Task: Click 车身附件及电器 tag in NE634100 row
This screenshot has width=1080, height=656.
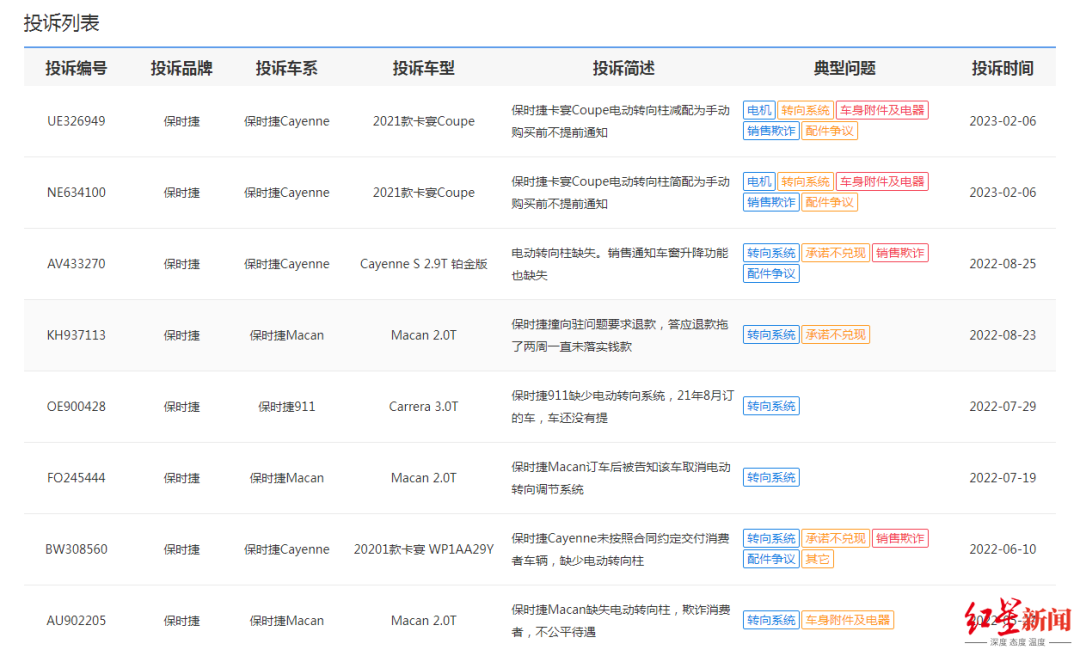Action: (x=882, y=182)
